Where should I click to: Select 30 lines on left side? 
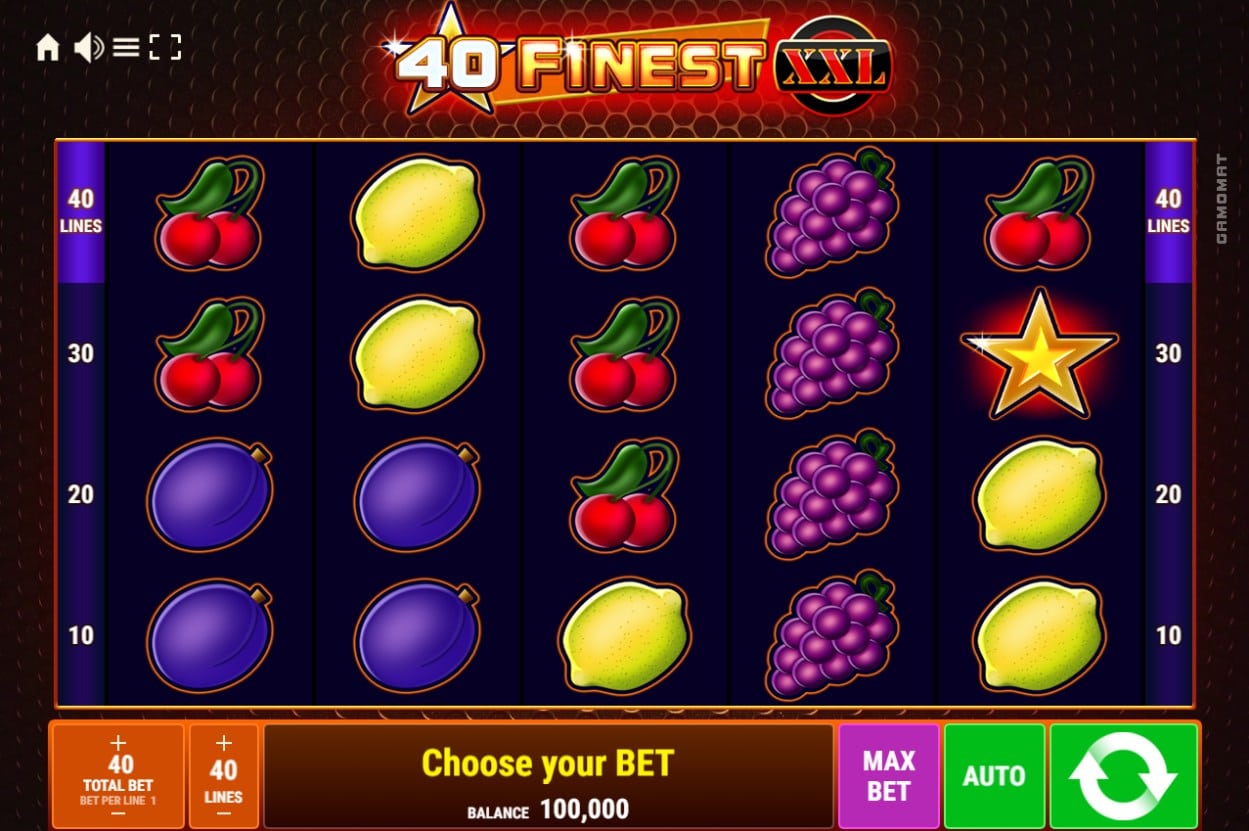tap(81, 354)
